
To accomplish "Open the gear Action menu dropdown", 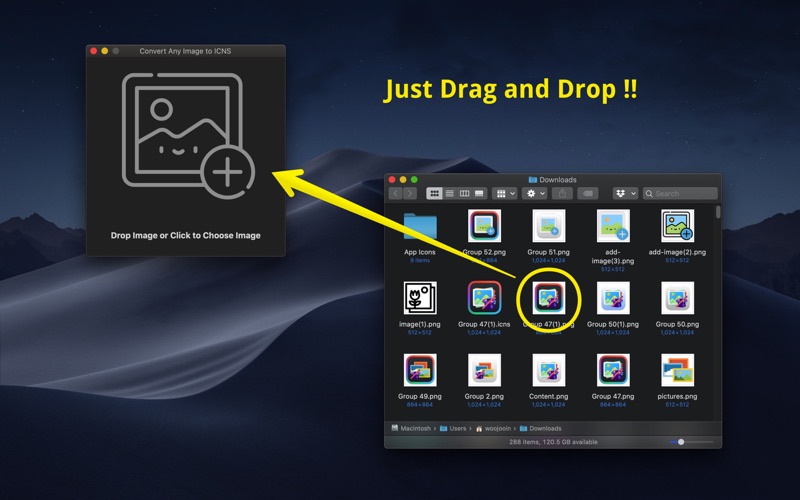I will click(x=535, y=193).
